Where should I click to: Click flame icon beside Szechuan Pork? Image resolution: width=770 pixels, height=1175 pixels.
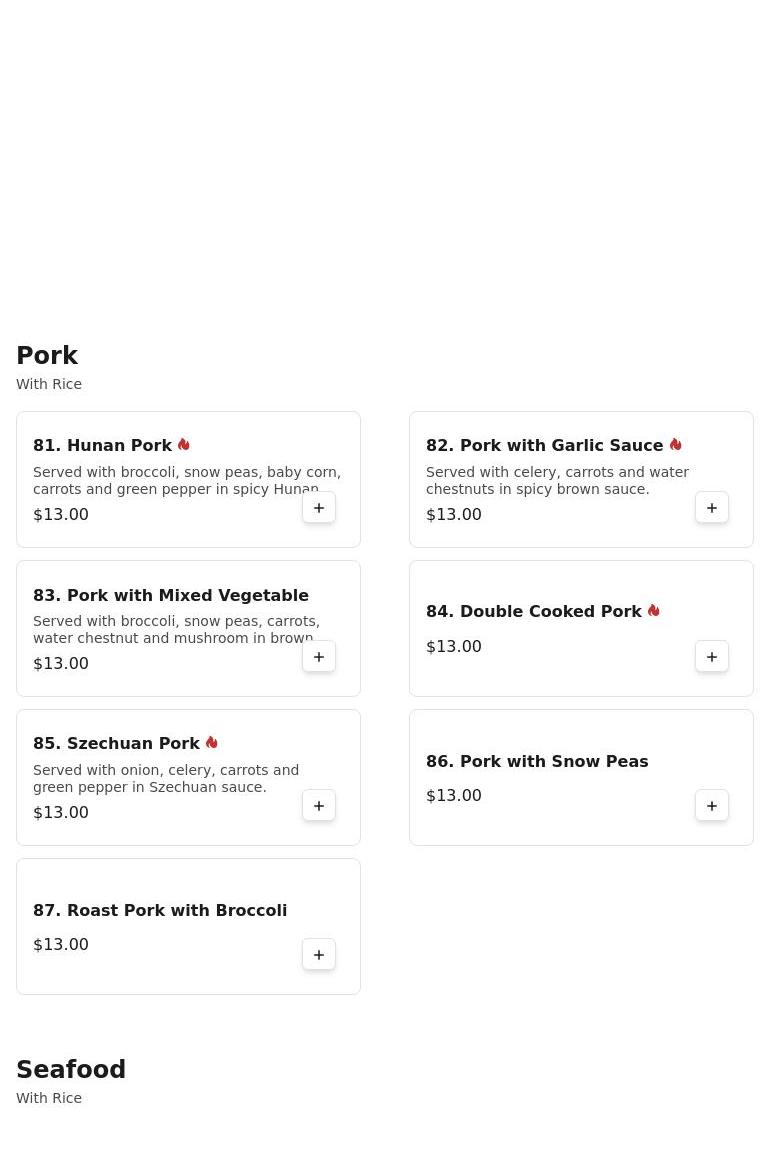212,743
